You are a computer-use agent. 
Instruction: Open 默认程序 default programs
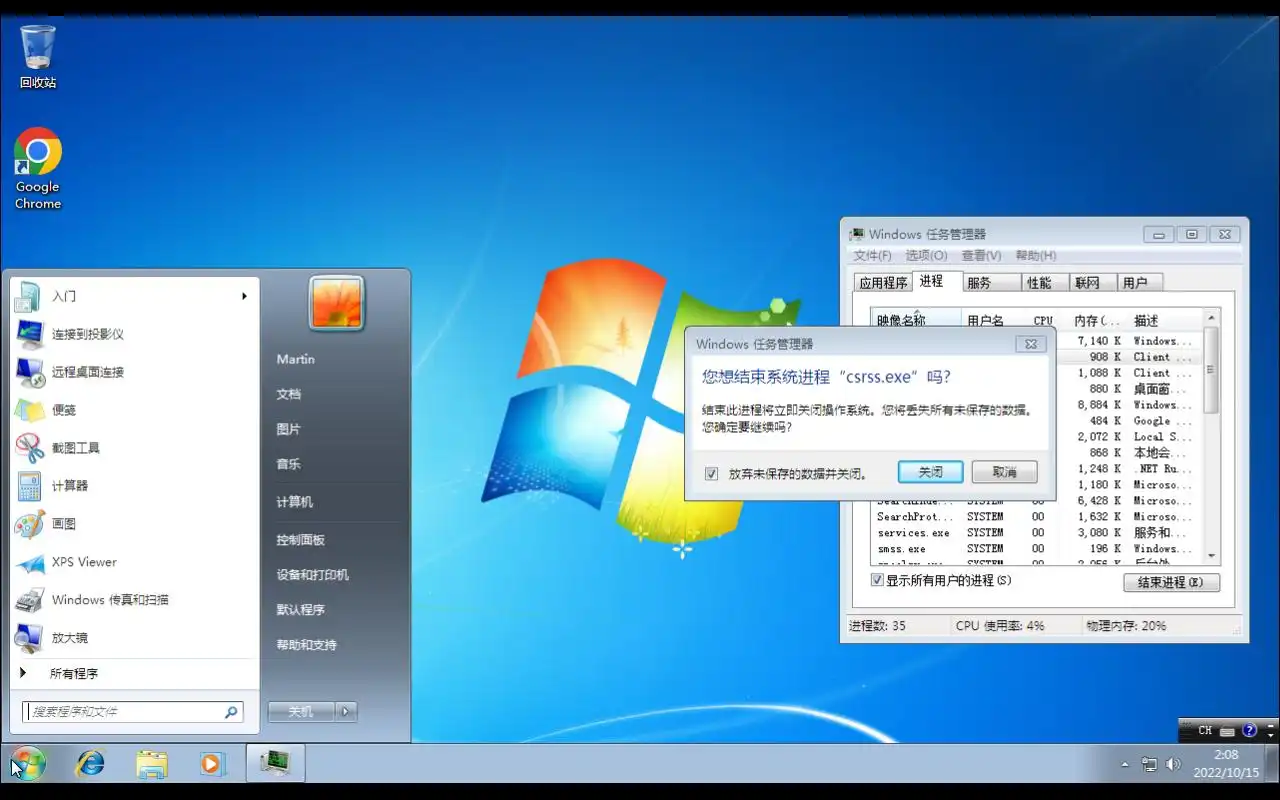point(300,610)
